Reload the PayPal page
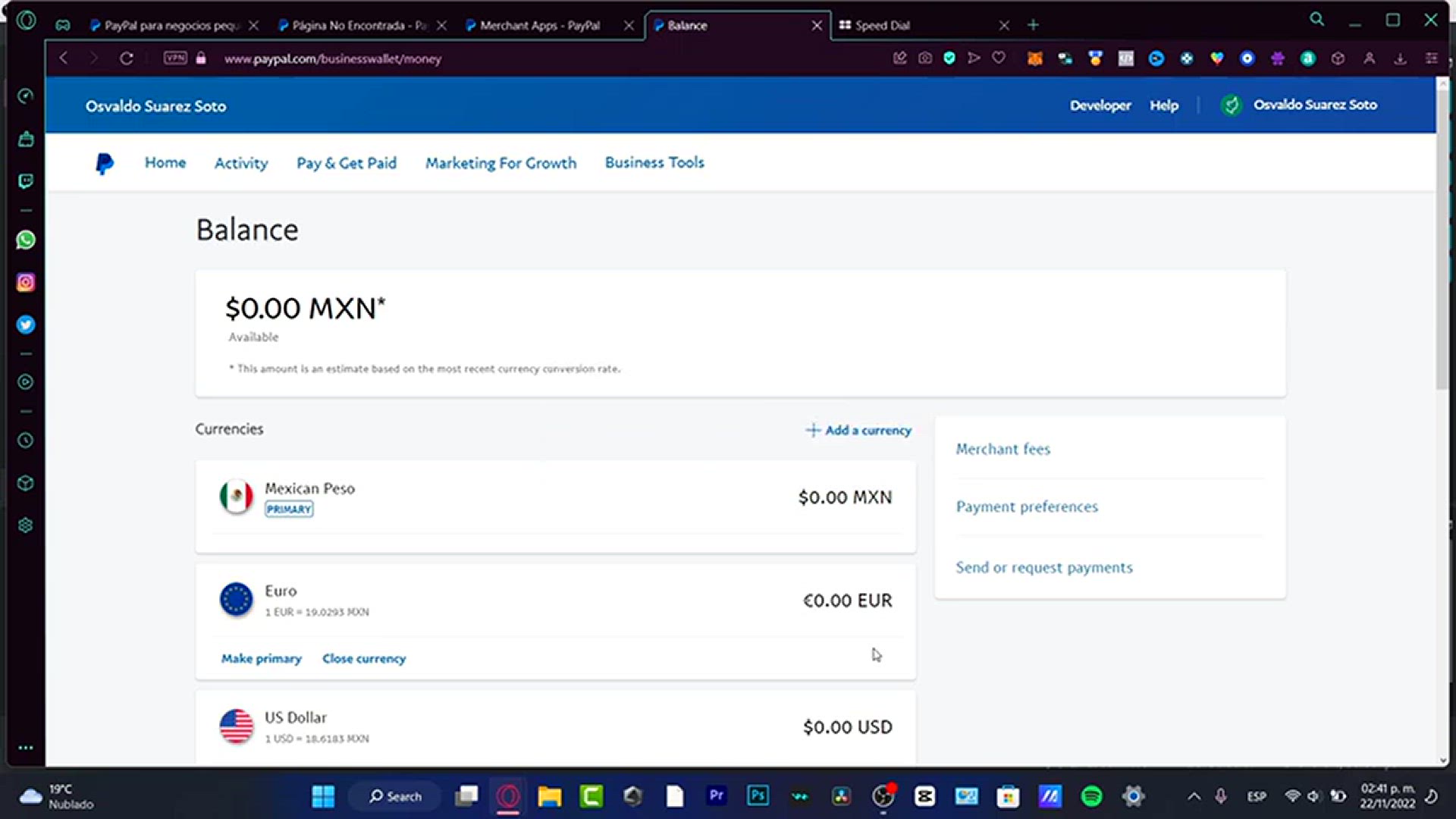This screenshot has width=1456, height=819. [127, 58]
